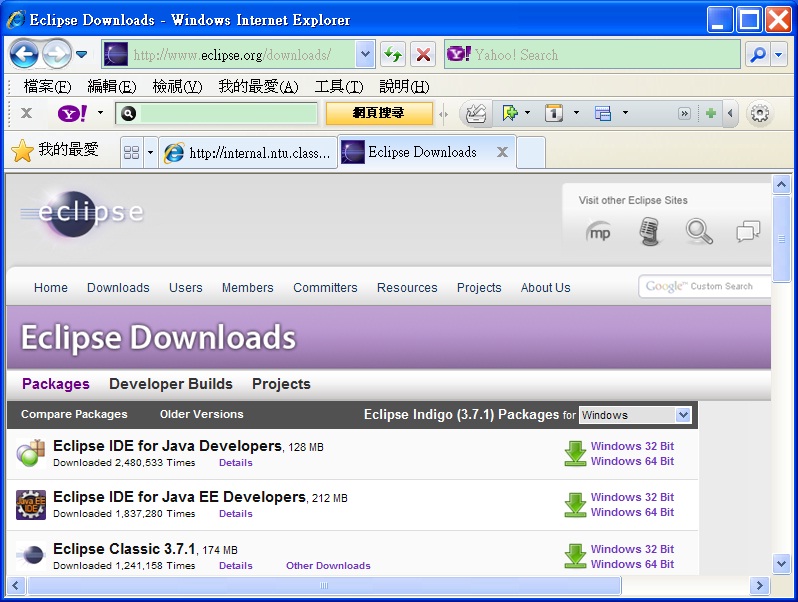Open the 檔案(F) menu
This screenshot has height=602, width=798.
[x=47, y=87]
